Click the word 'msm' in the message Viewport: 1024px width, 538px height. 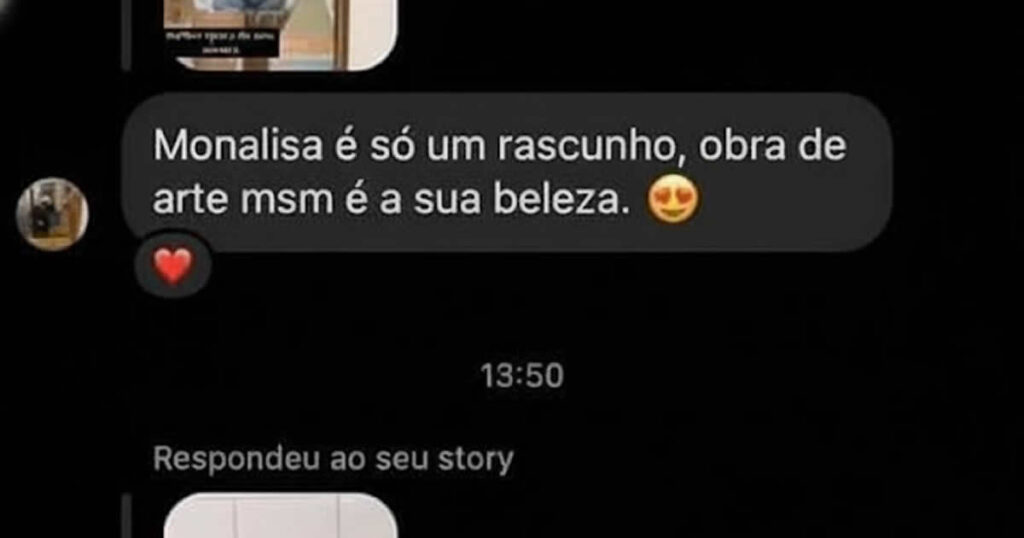(287, 202)
